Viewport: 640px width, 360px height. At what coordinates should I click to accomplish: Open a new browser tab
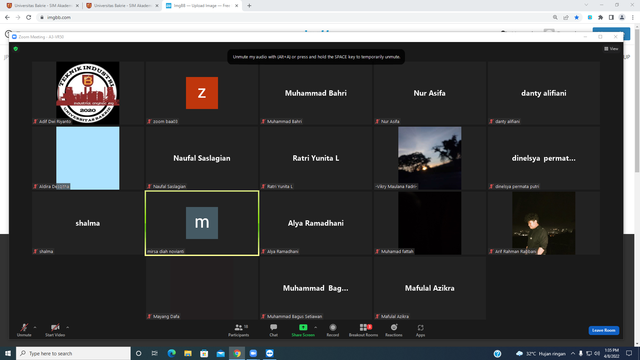(x=249, y=6)
